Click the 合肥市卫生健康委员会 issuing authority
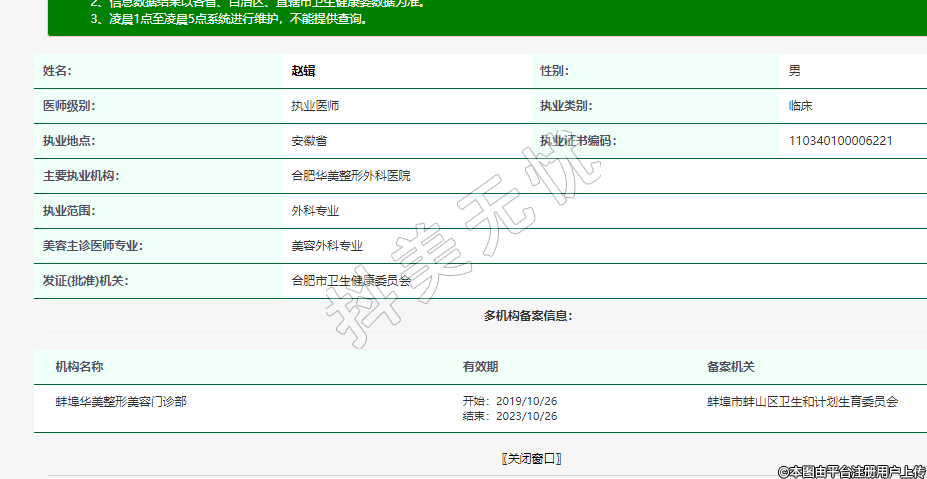The image size is (927, 479). (x=350, y=281)
